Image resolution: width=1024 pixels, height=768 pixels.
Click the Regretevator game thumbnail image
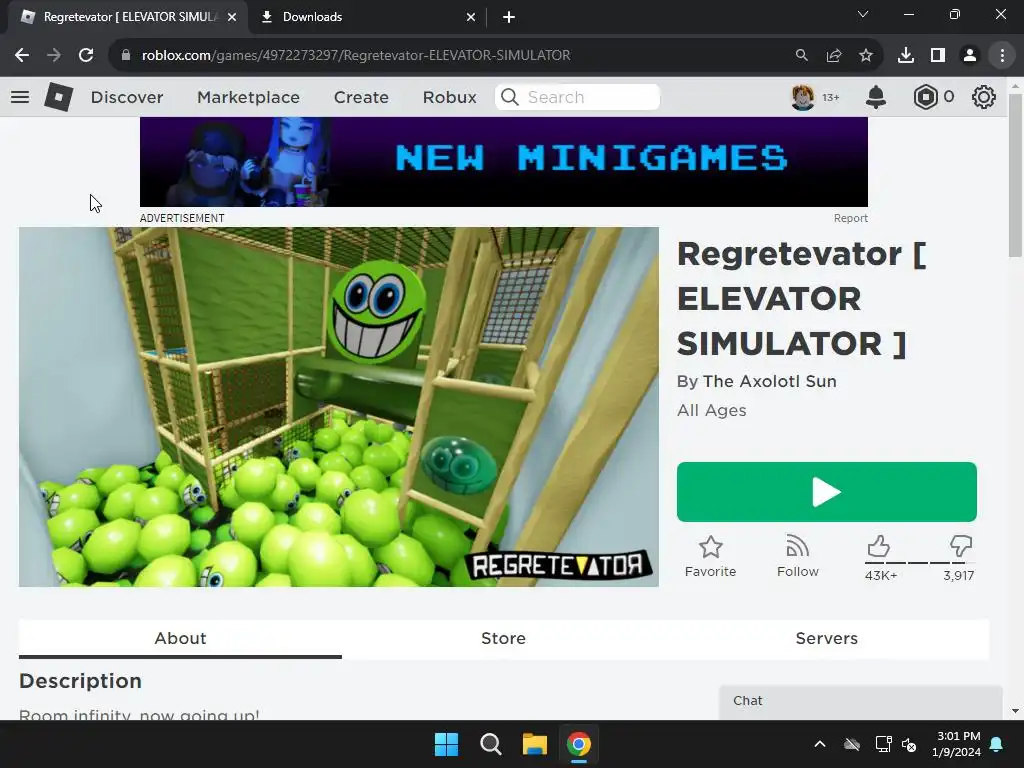click(x=339, y=407)
